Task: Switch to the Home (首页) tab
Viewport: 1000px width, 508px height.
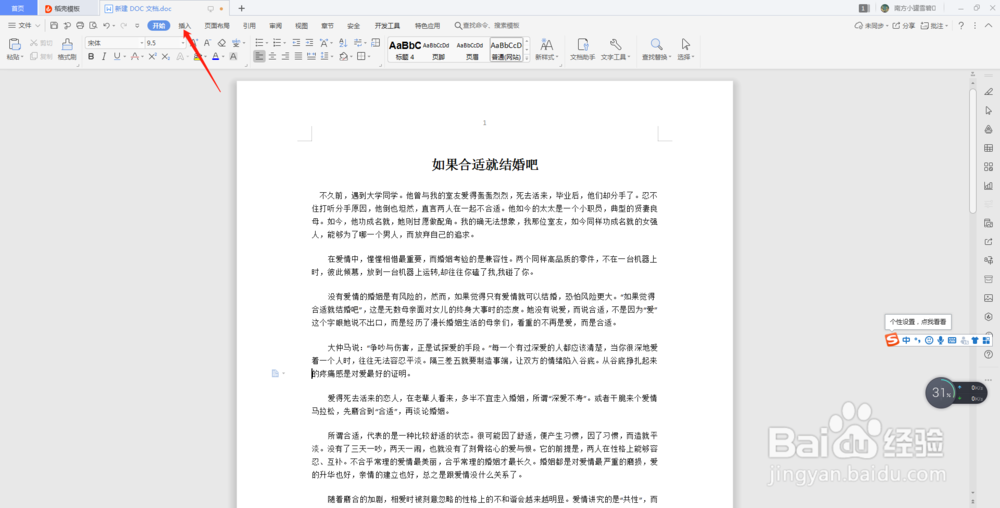Action: point(18,8)
